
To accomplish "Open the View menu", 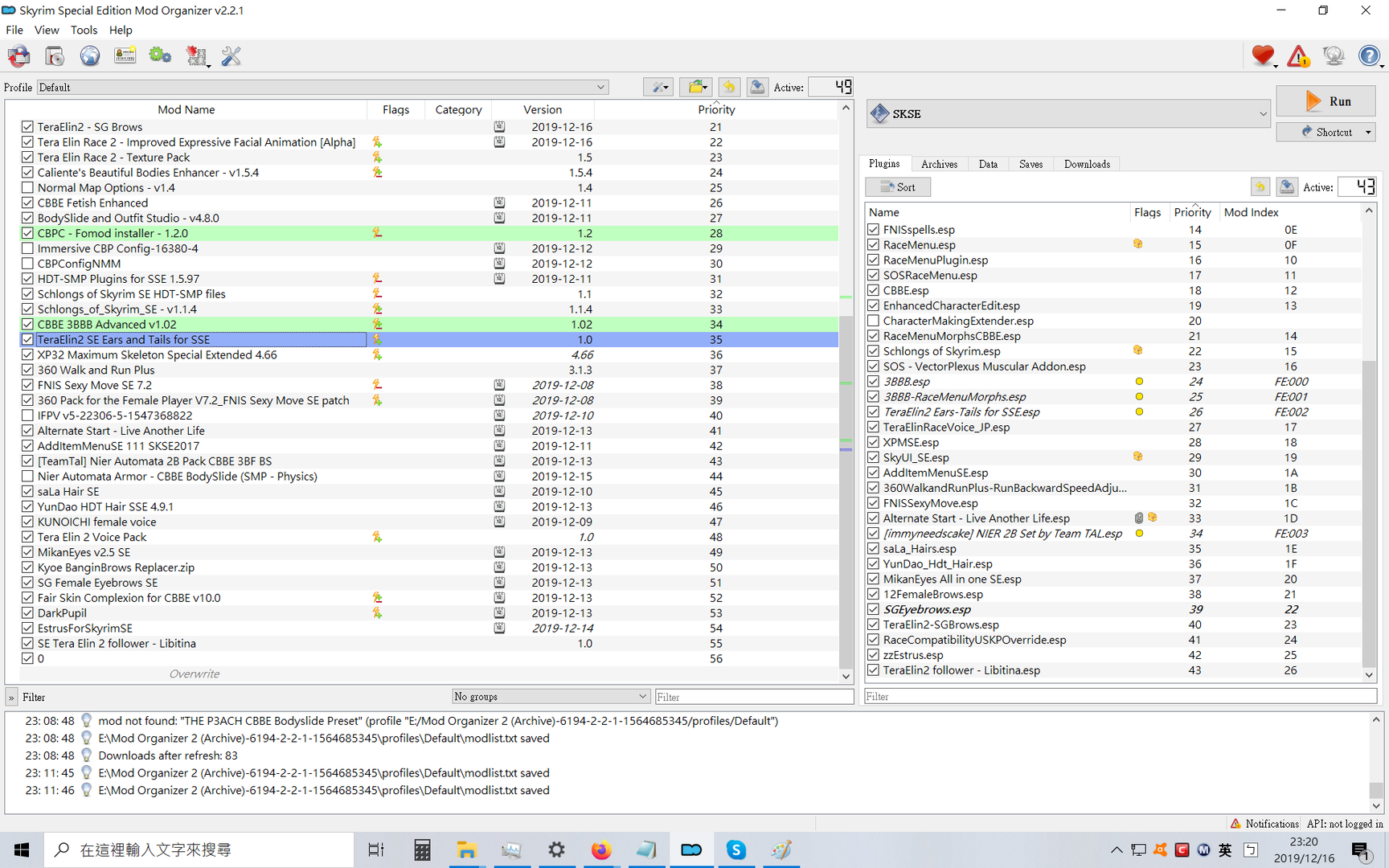I will pyautogui.click(x=47, y=30).
